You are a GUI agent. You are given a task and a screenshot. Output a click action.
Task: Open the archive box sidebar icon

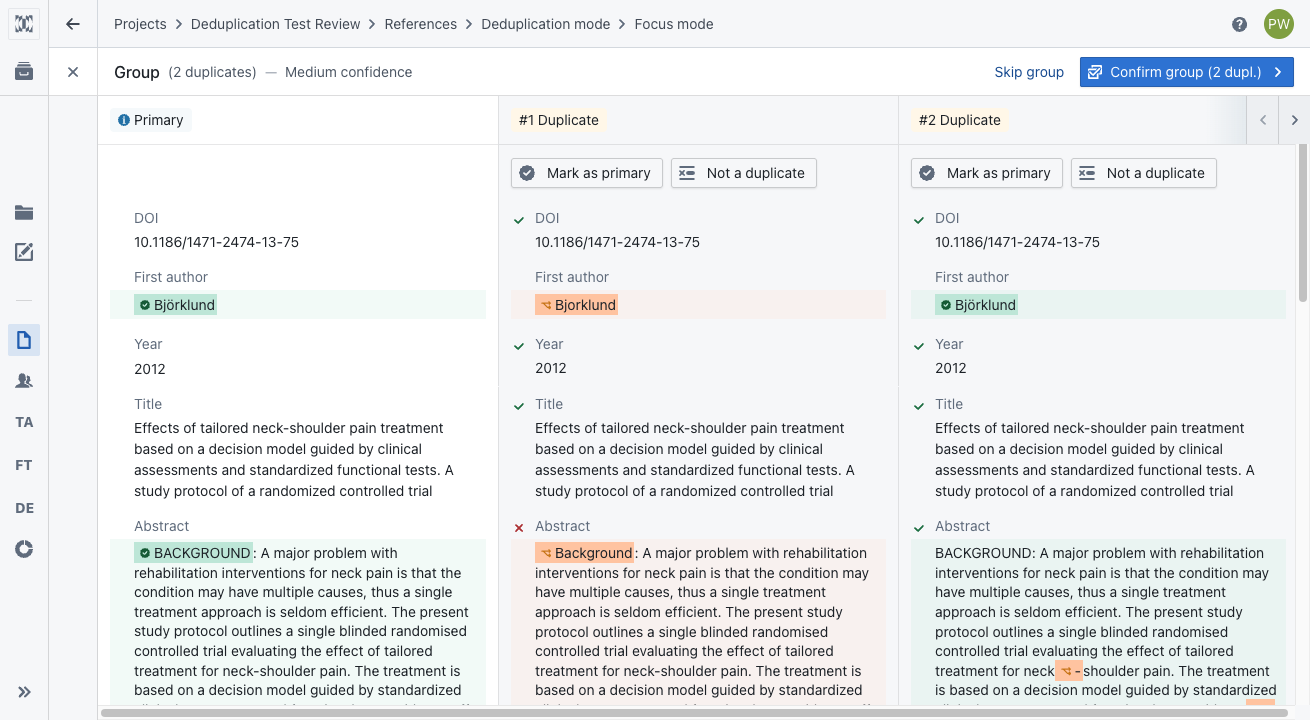click(x=24, y=72)
